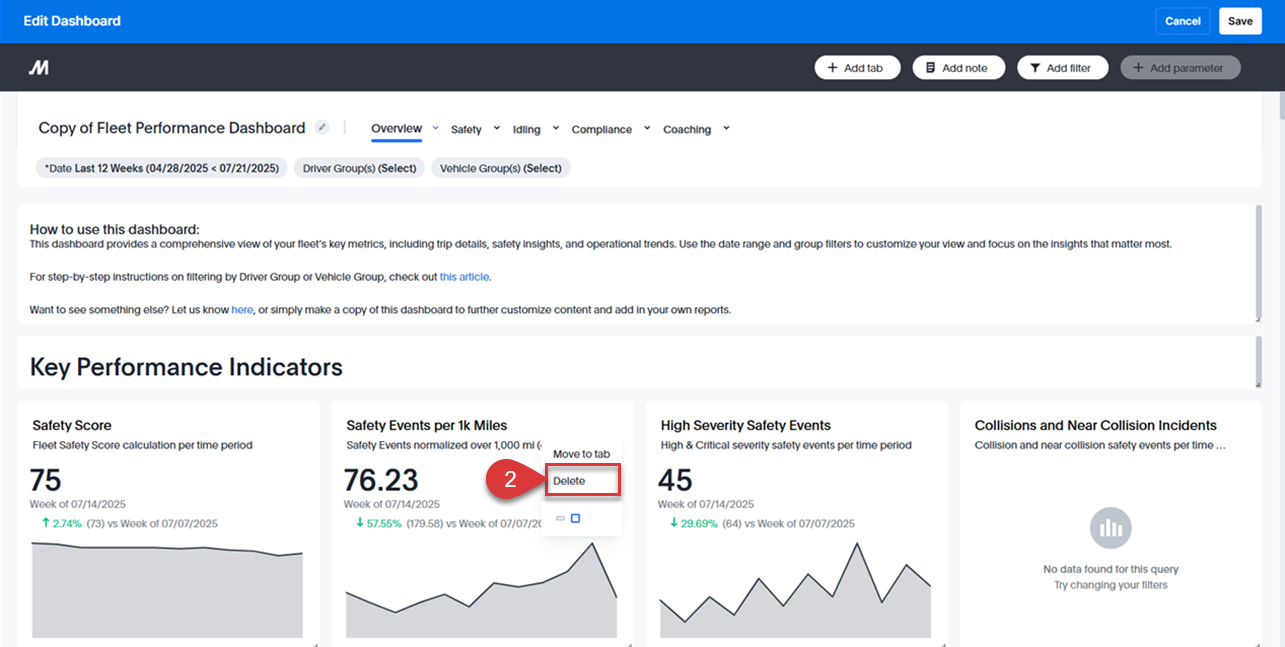Screen dimensions: 1285x647
Task: Click the pencil icon beside dashboard title
Action: pos(321,127)
